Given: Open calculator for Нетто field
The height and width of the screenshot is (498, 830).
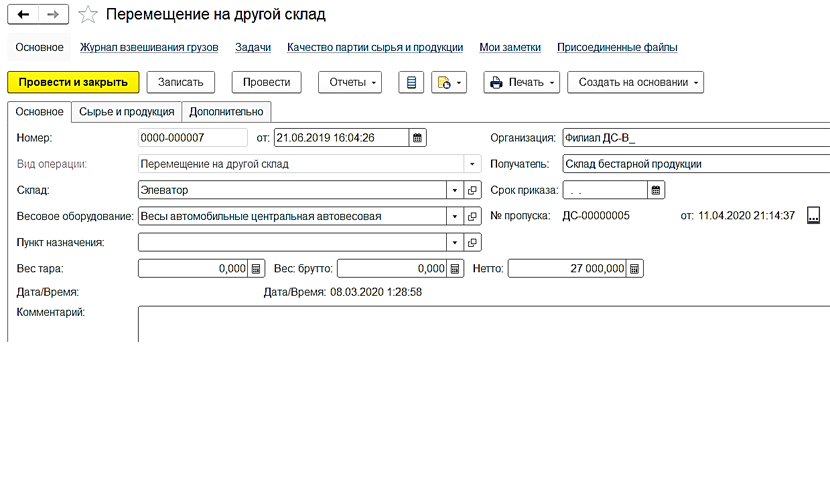Looking at the screenshot, I should 634,268.
